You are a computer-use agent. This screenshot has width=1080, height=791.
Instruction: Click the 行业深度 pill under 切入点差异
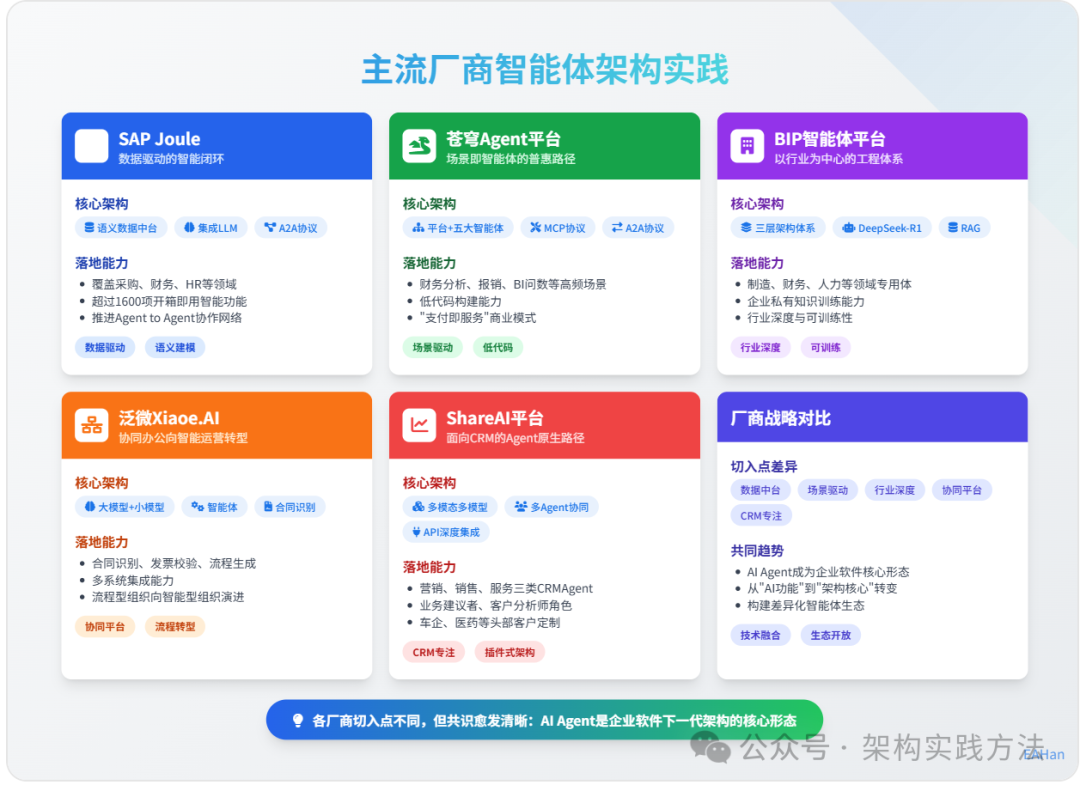pos(895,490)
